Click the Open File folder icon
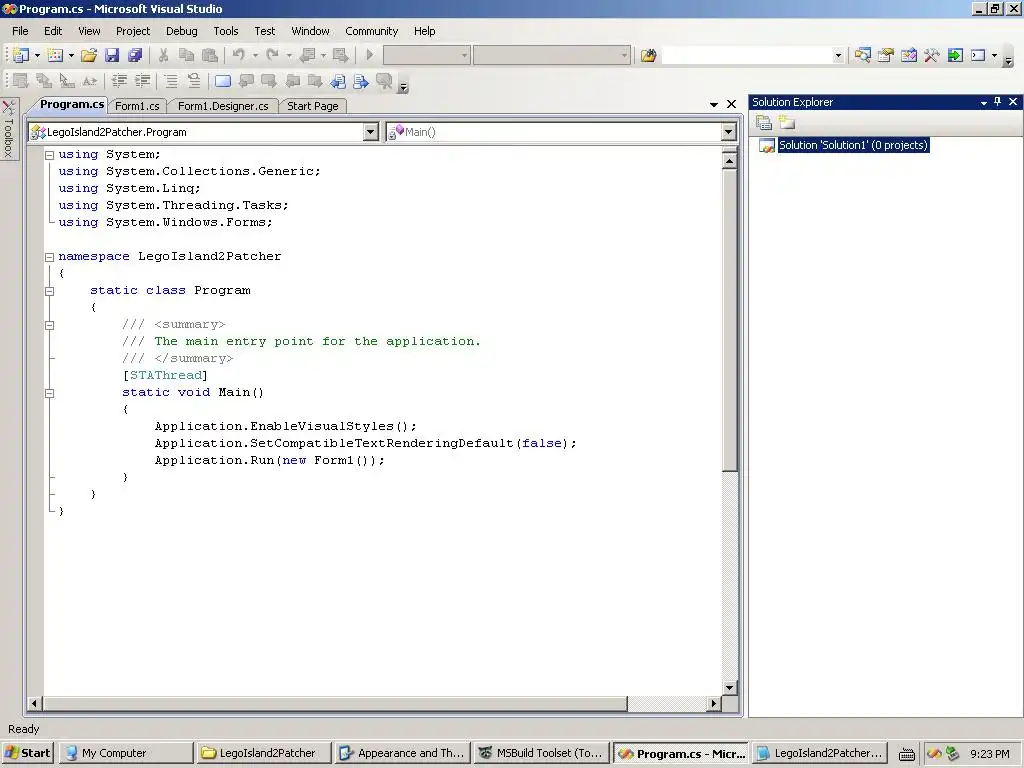This screenshot has width=1024, height=768. tap(89, 56)
